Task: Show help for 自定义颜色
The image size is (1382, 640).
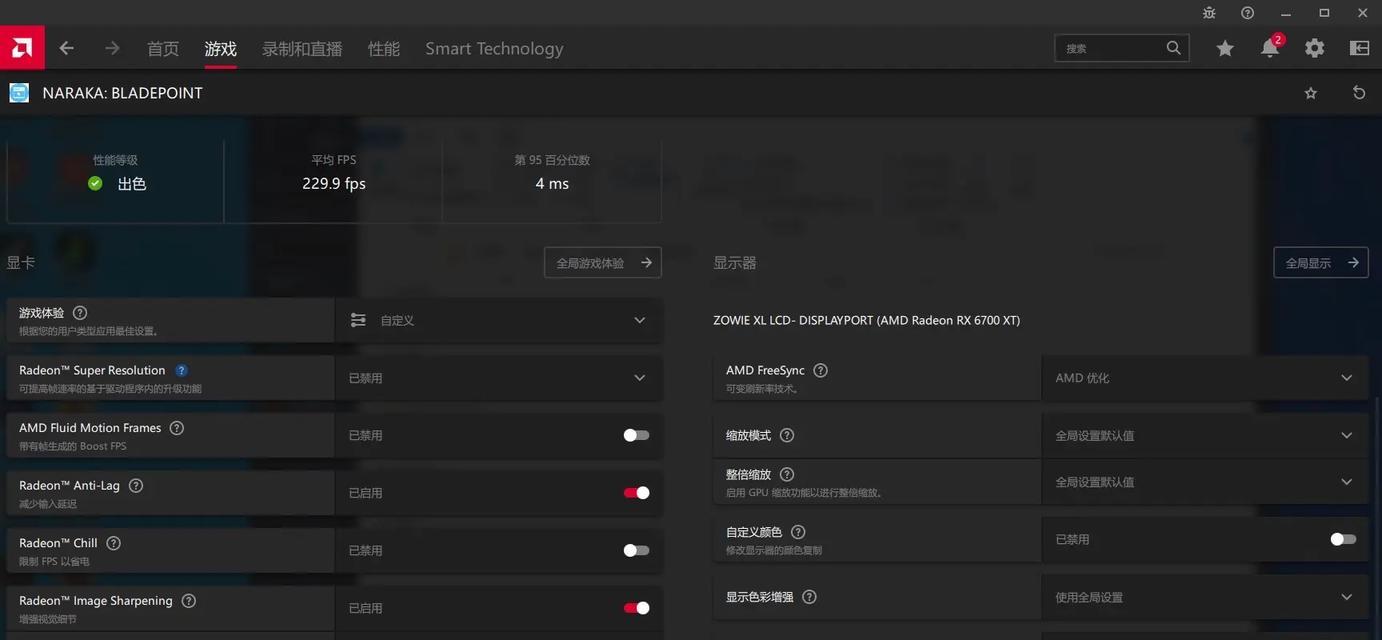Action: coord(798,532)
